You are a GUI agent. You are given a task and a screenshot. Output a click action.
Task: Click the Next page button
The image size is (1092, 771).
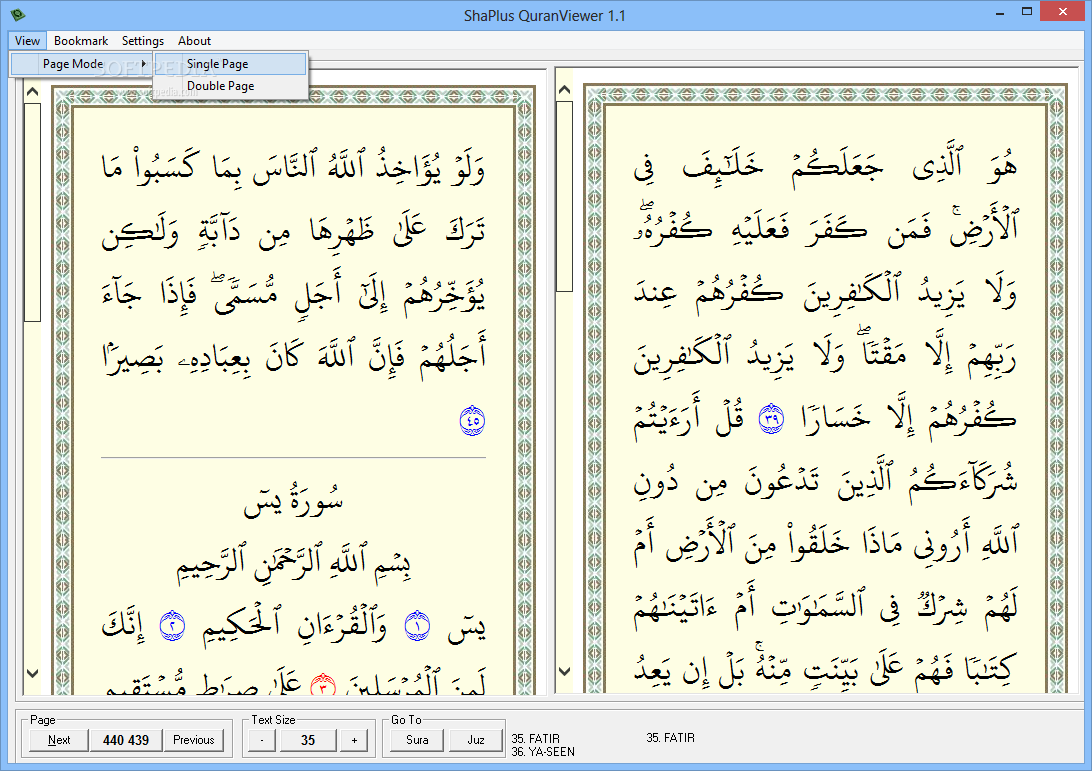(x=59, y=740)
